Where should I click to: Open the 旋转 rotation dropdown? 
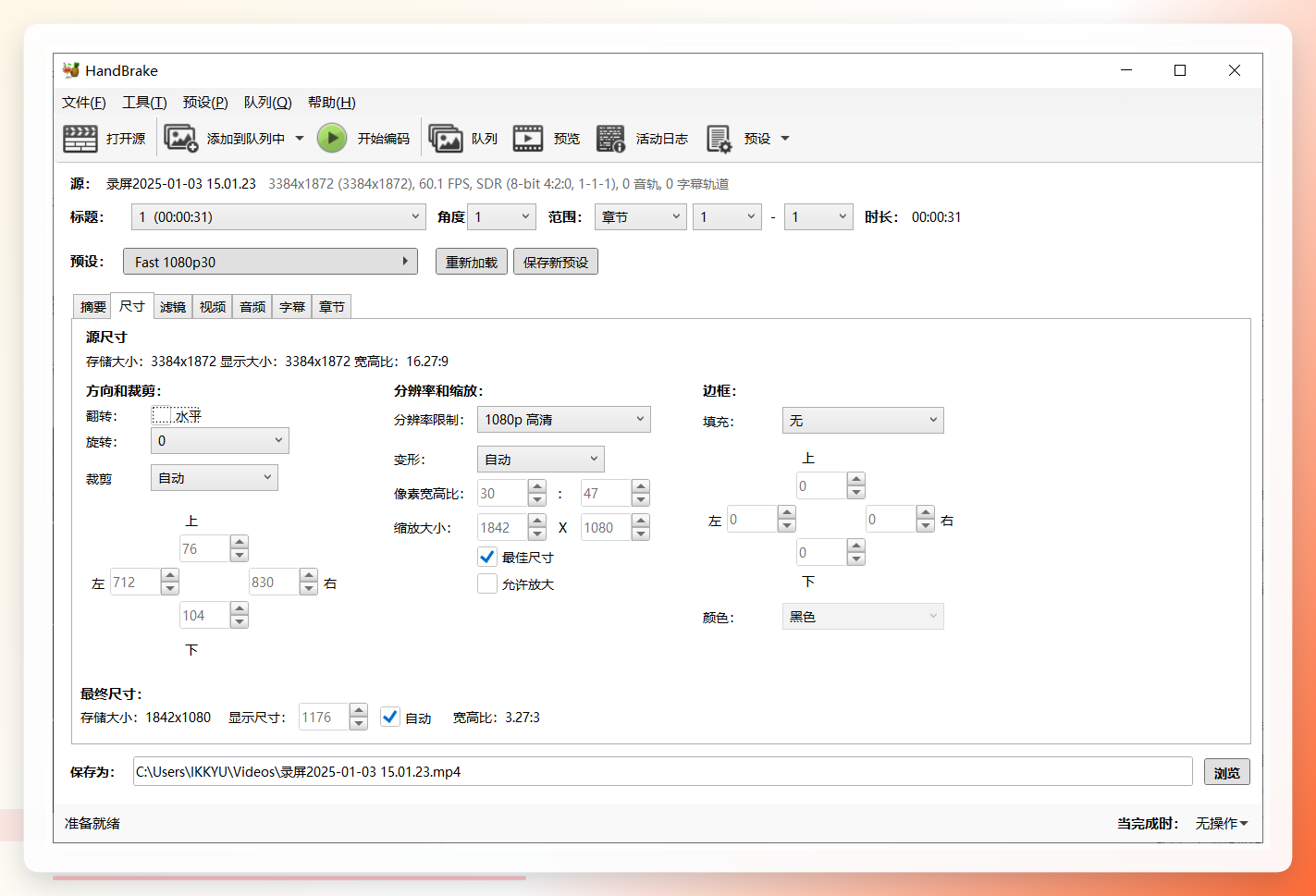220,440
